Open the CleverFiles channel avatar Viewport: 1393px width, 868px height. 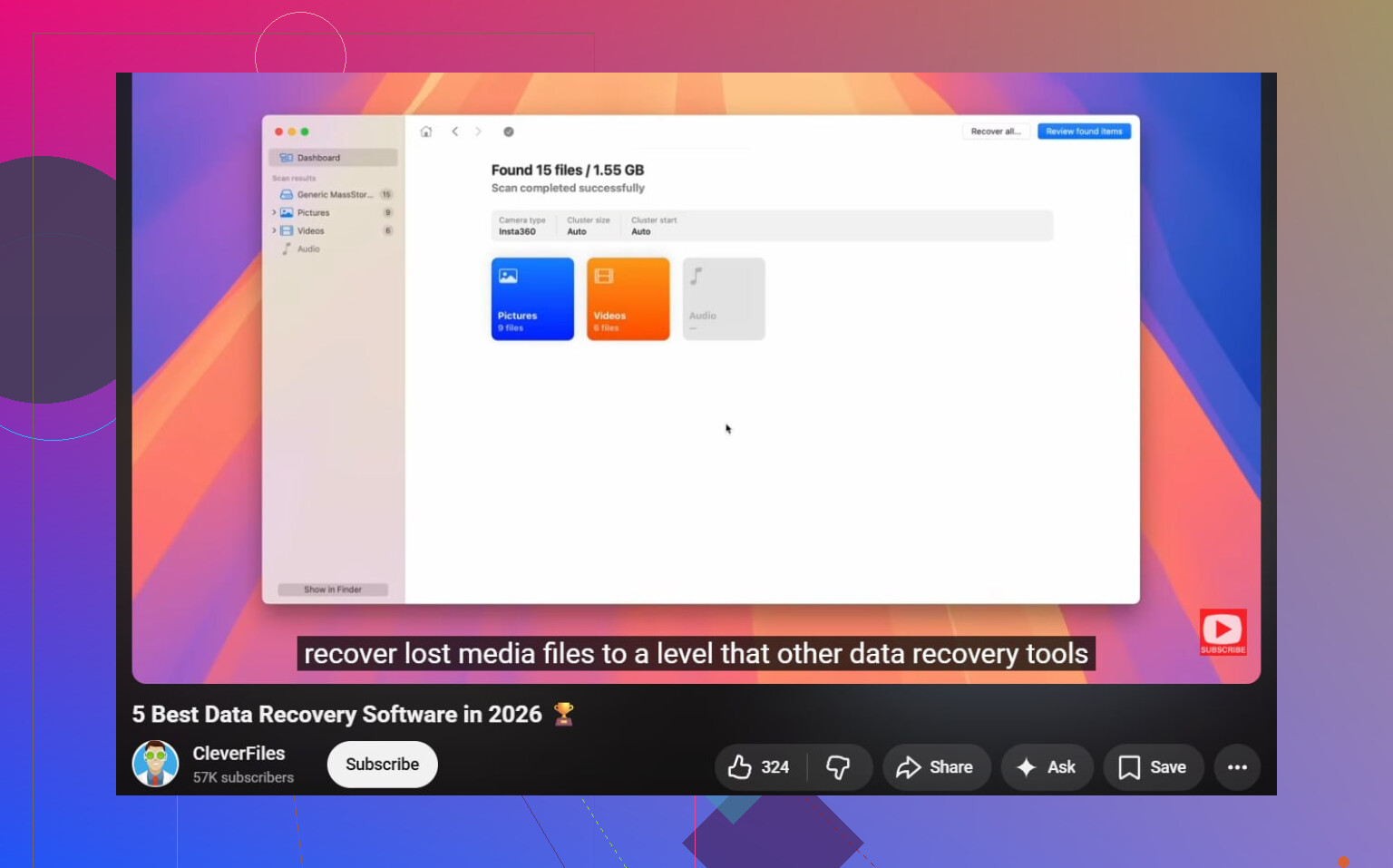155,764
